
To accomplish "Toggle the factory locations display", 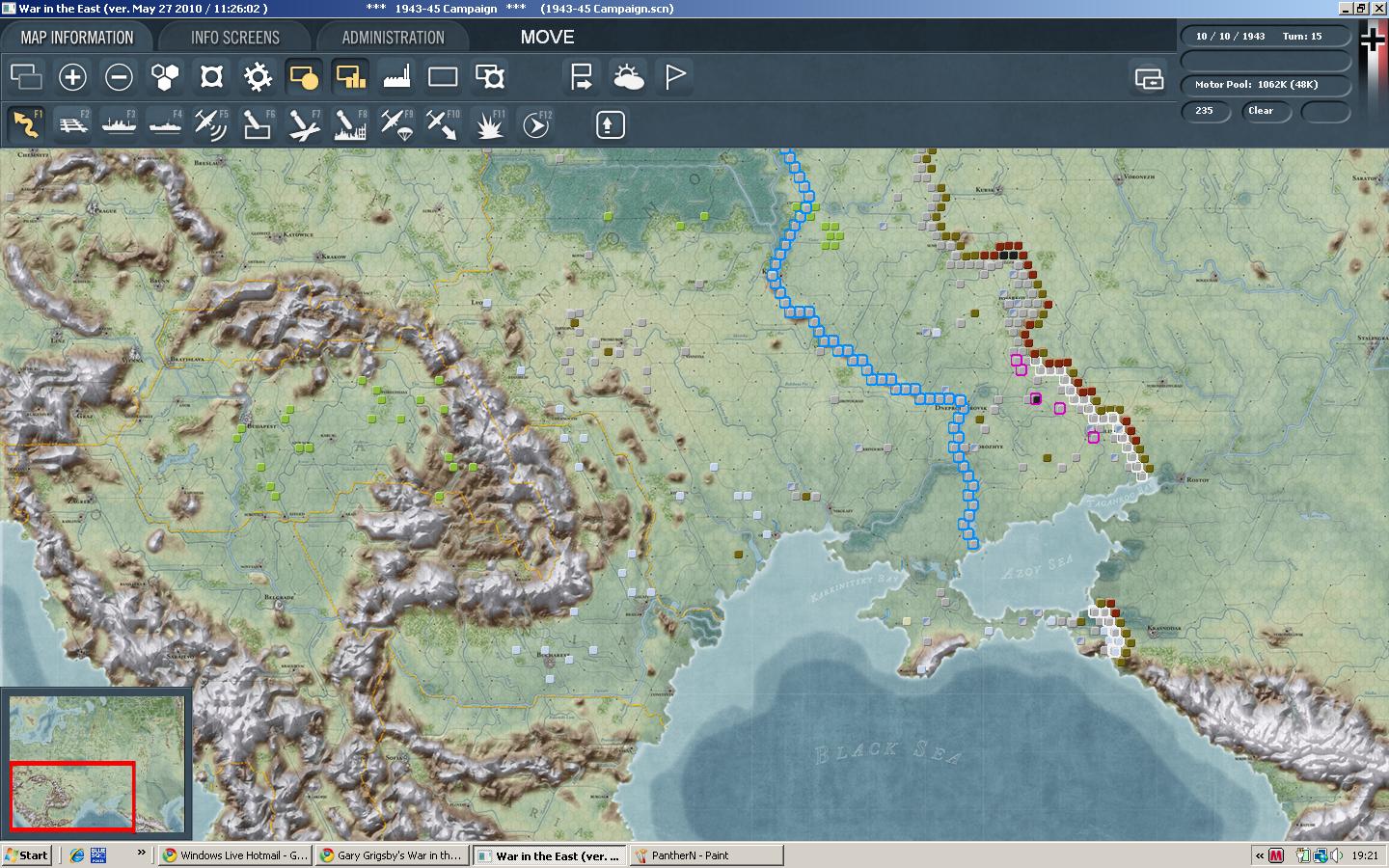I will 396,76.
